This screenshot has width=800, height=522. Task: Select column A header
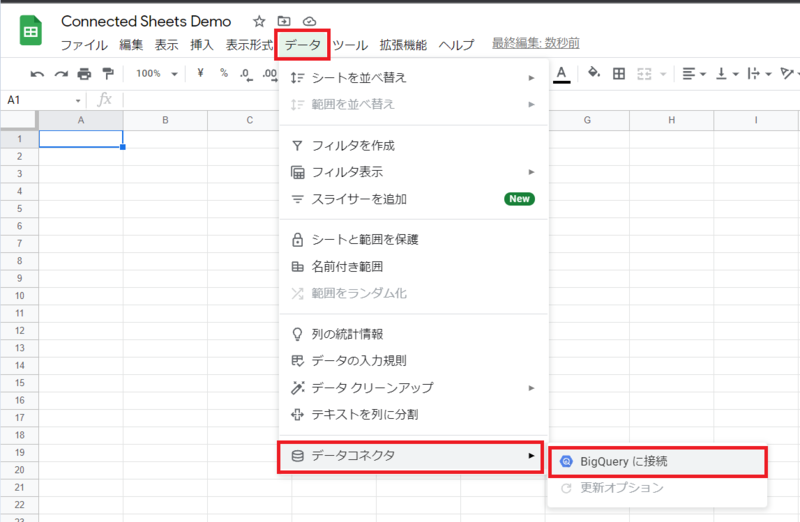pos(81,120)
